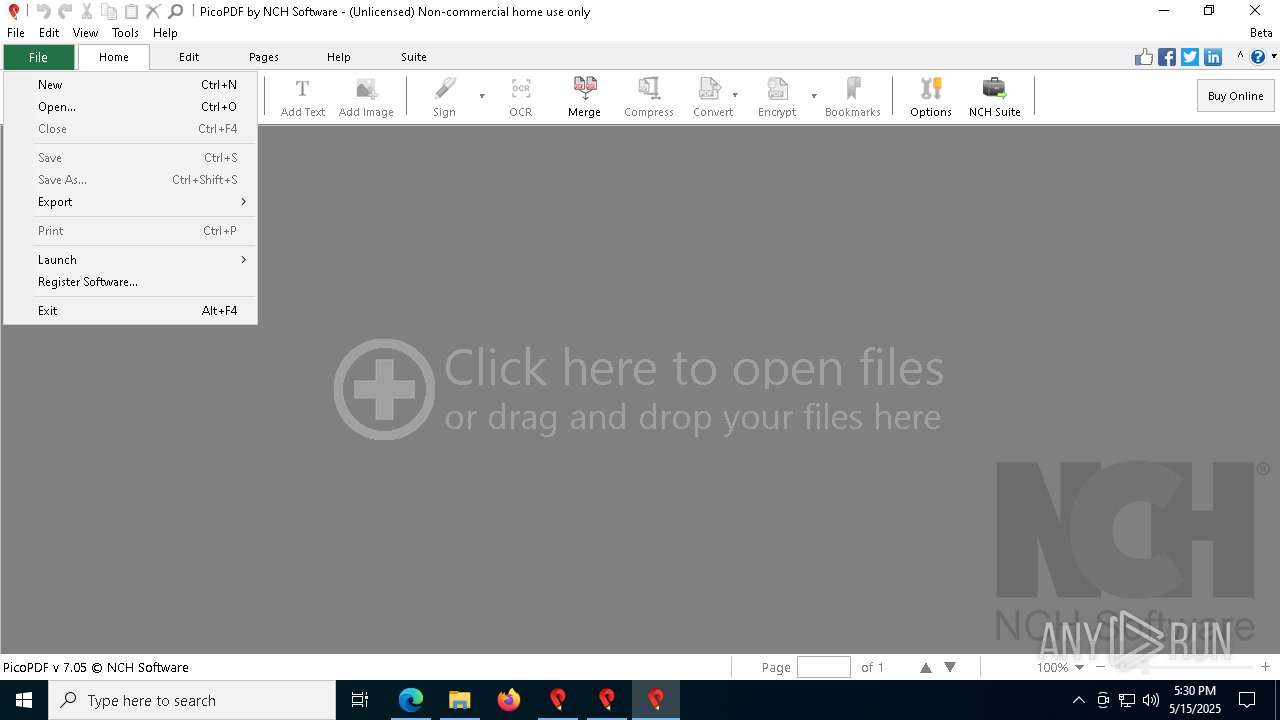The image size is (1280, 720).
Task: Switch to the Help ribbon tab
Action: click(339, 57)
